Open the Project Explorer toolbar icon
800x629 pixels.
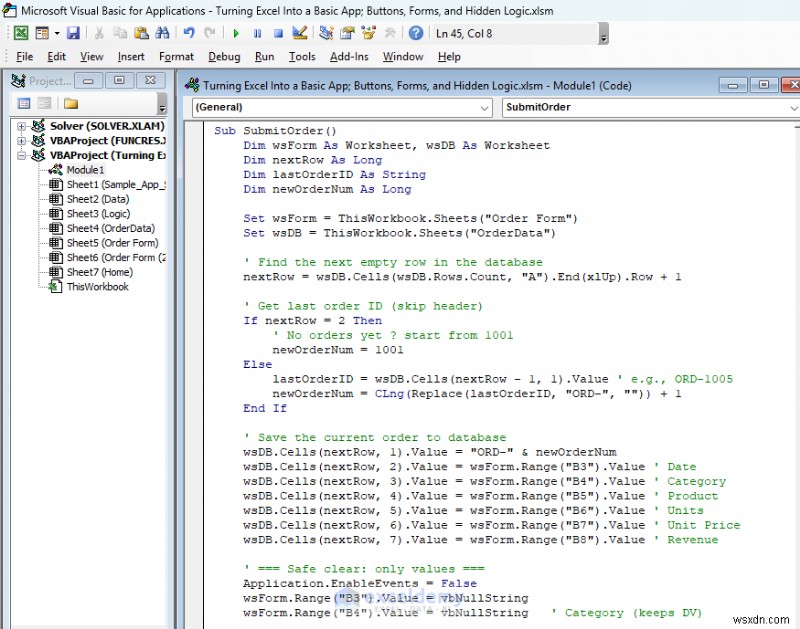coord(326,33)
